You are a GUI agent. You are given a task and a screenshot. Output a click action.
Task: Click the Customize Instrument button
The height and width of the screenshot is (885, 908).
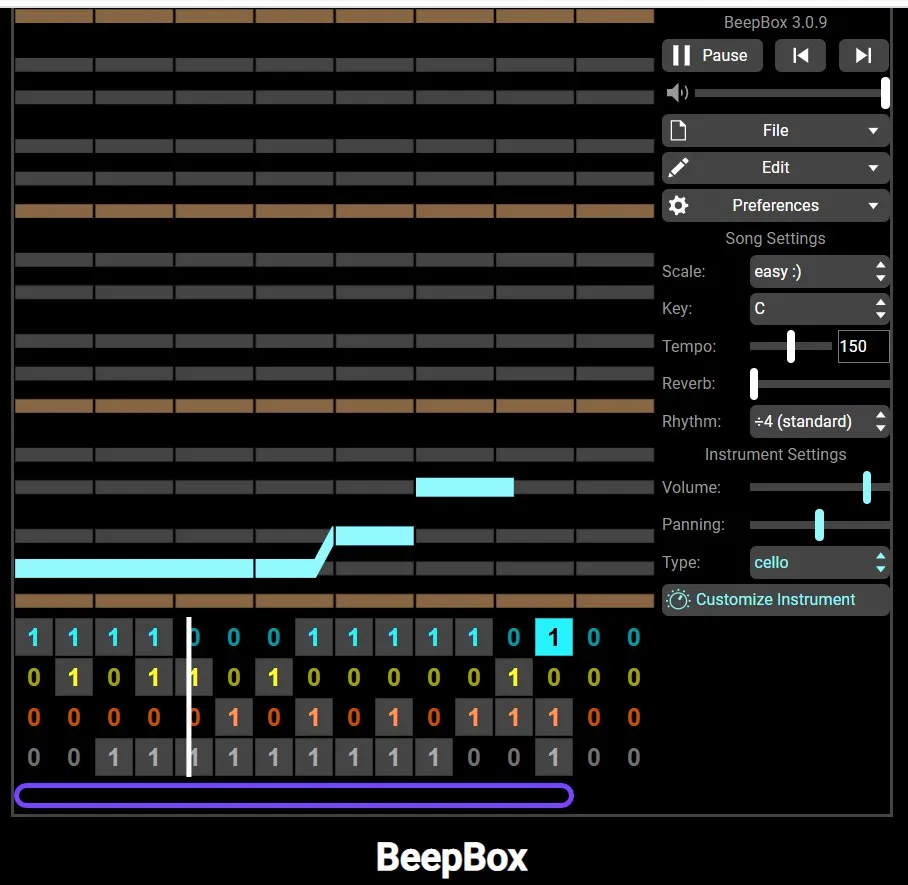tap(775, 599)
